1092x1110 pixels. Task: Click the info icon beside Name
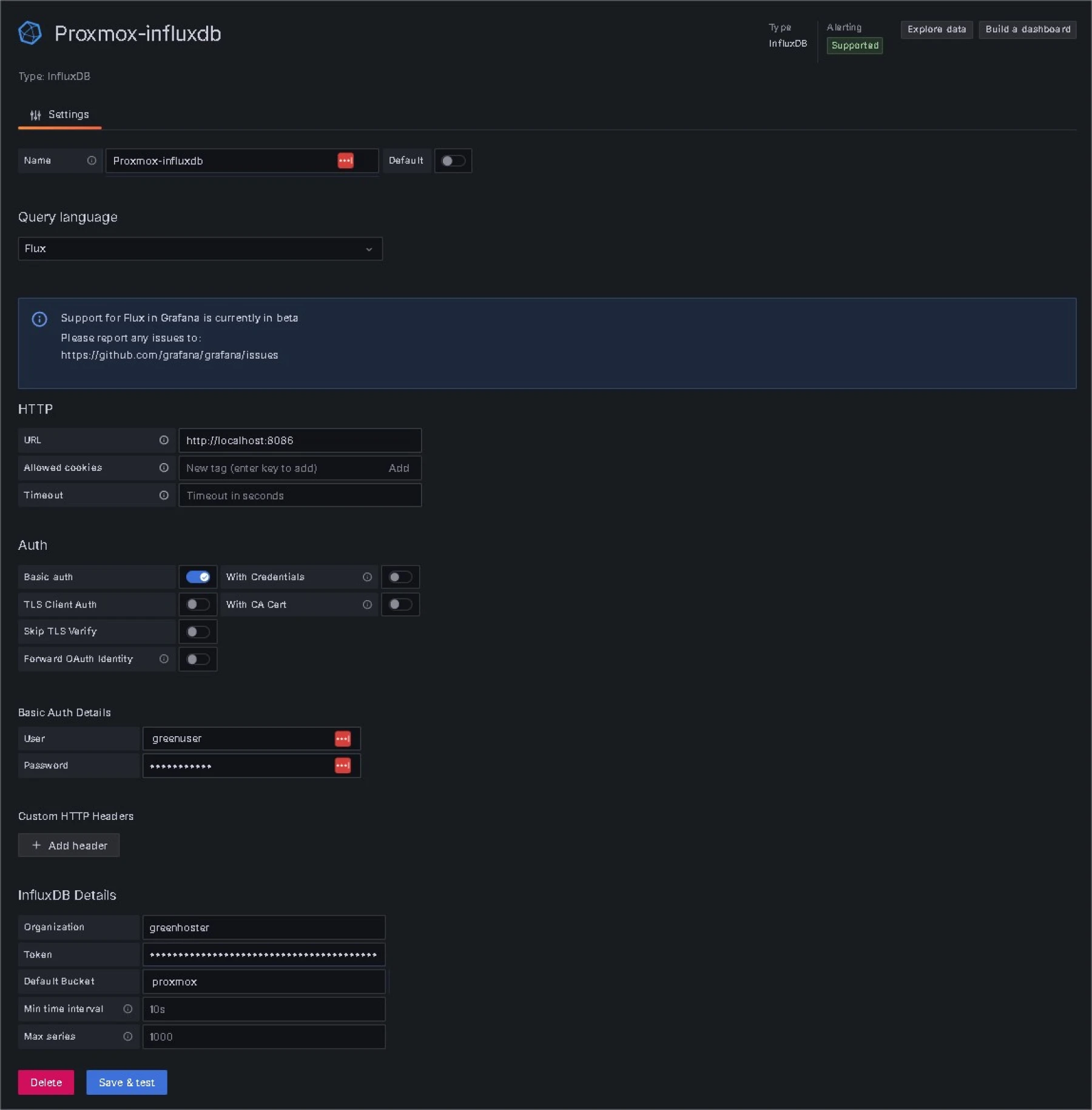92,160
